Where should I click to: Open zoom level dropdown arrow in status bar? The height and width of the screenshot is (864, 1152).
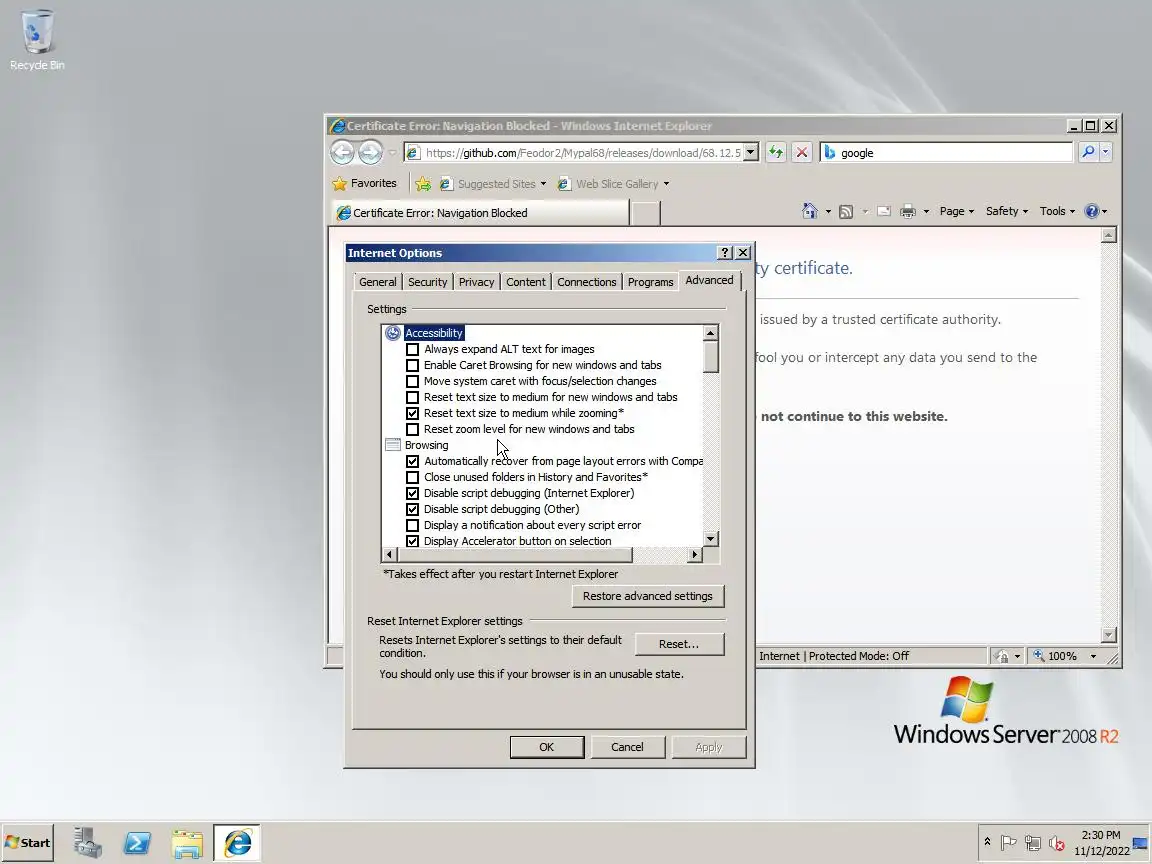click(x=1093, y=656)
